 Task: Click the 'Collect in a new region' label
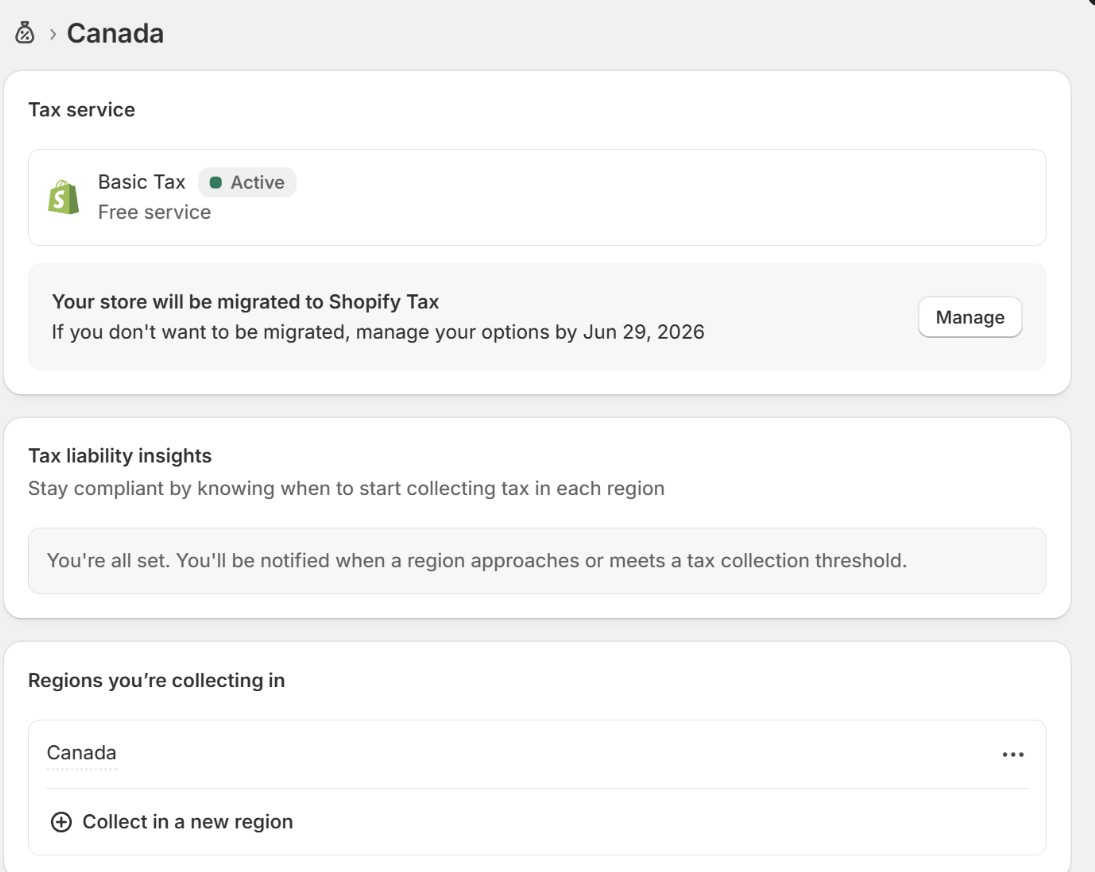(187, 822)
